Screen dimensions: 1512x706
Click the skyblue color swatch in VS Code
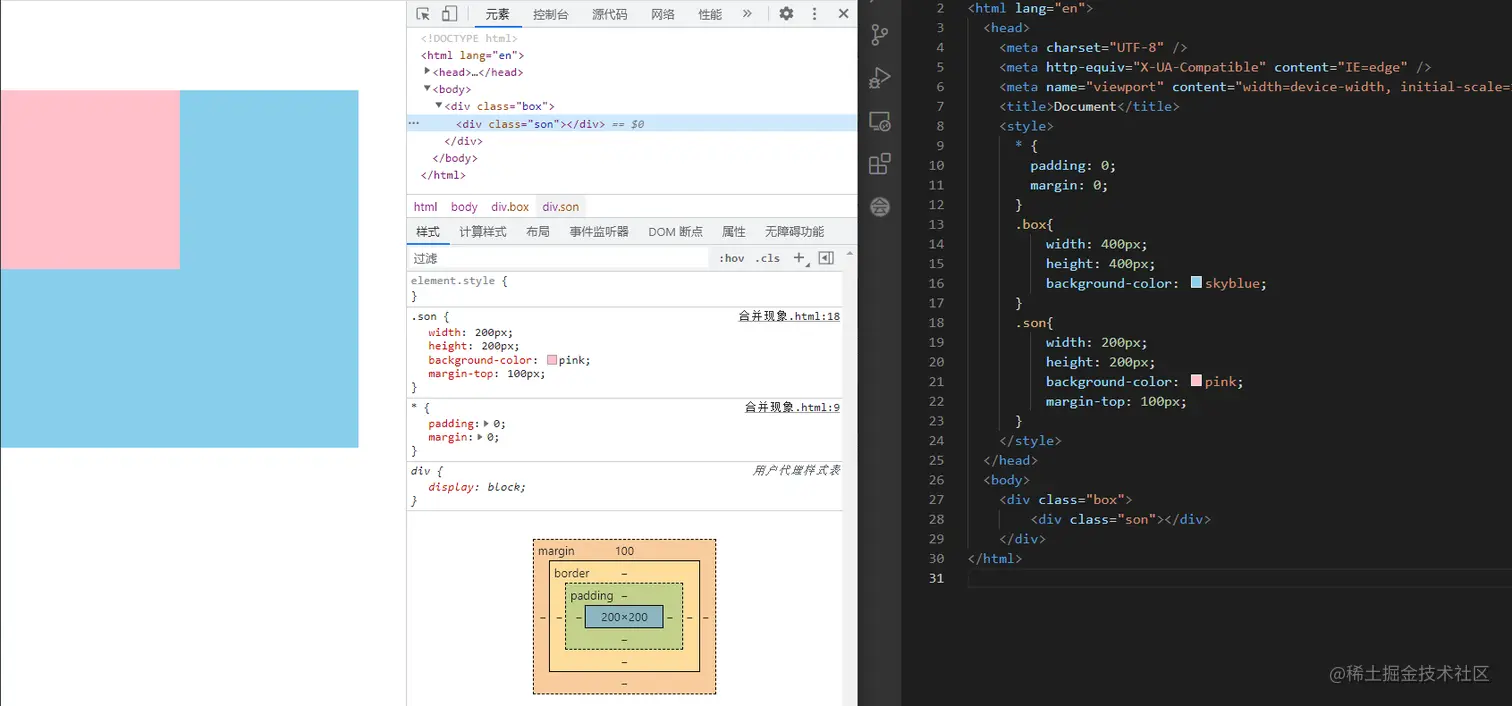(x=1196, y=283)
